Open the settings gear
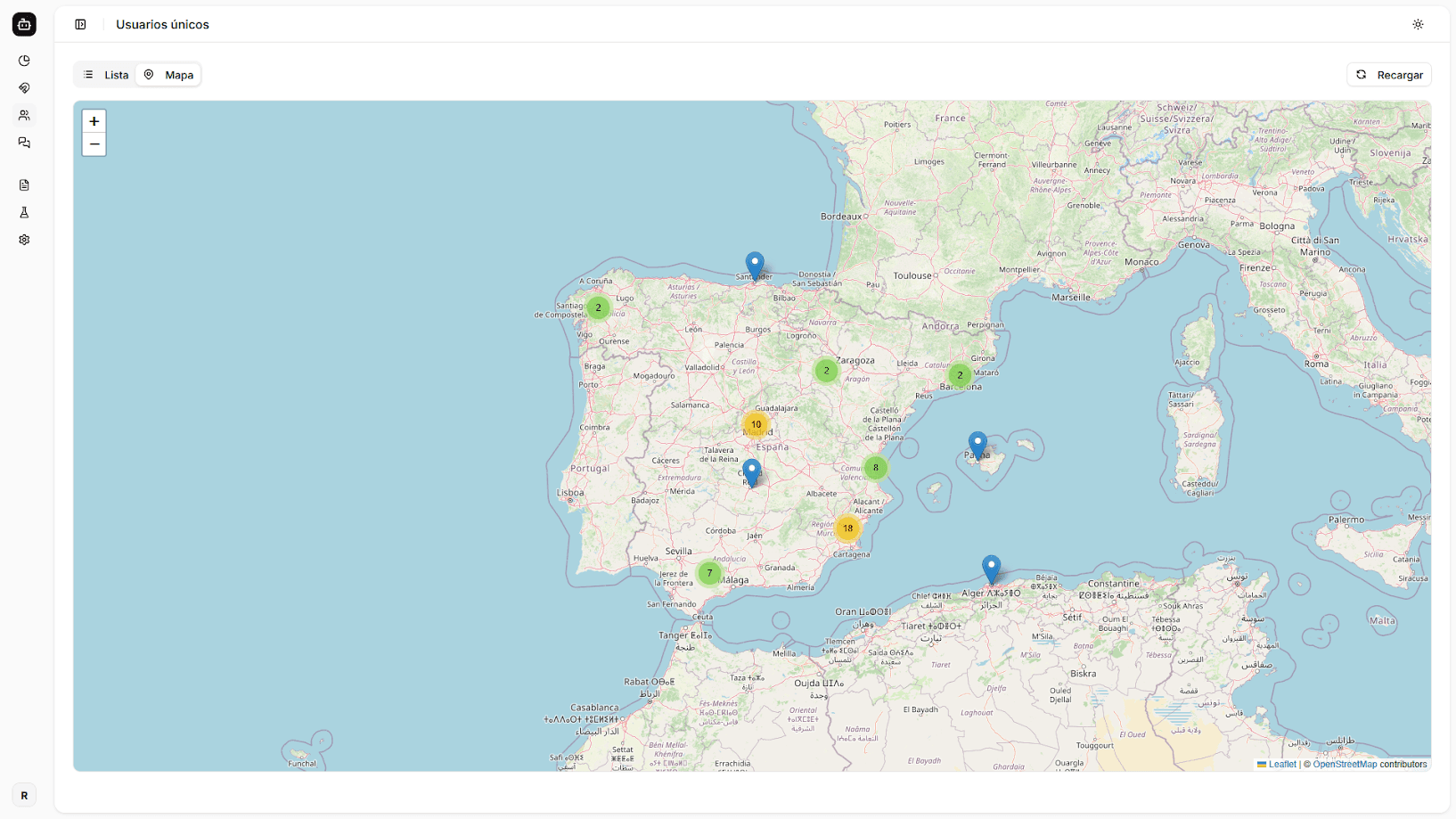This screenshot has height=819, width=1456. tap(24, 239)
